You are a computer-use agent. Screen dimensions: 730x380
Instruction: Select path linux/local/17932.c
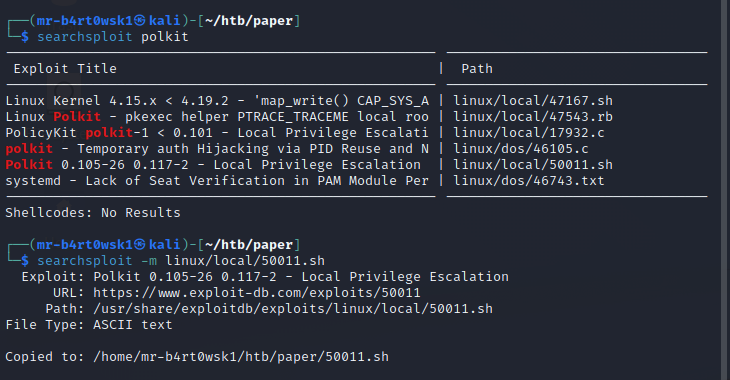click(x=529, y=133)
